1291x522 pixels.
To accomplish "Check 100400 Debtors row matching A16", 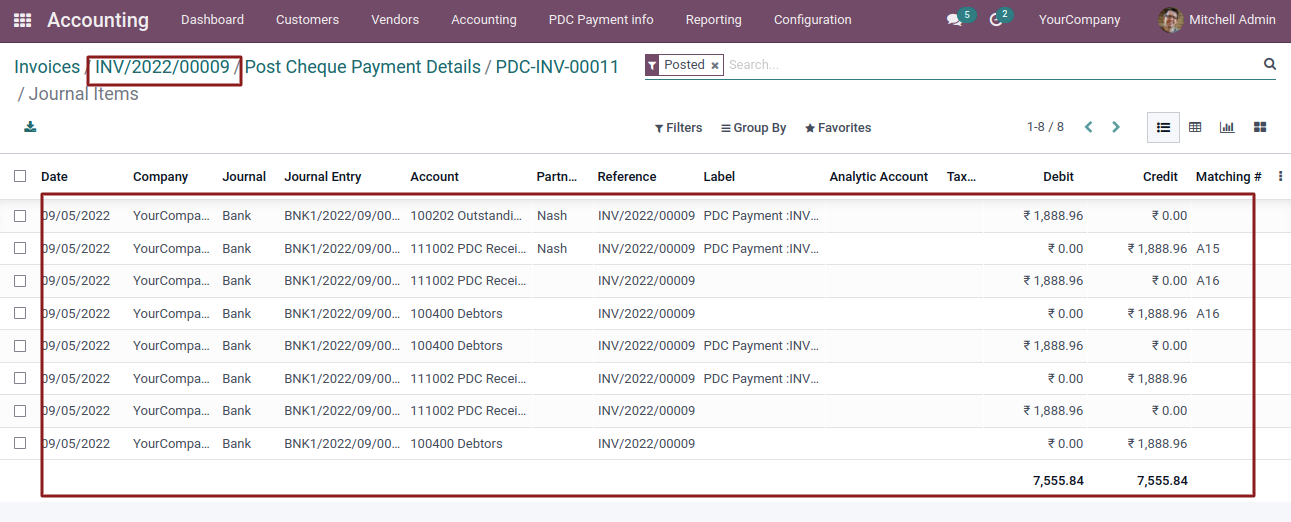I will point(20,313).
